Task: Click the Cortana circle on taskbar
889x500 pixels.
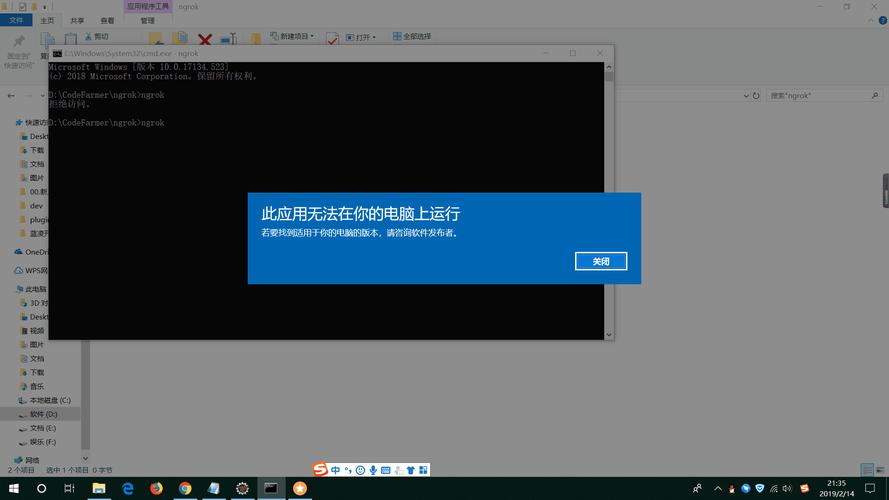Action: 41,488
